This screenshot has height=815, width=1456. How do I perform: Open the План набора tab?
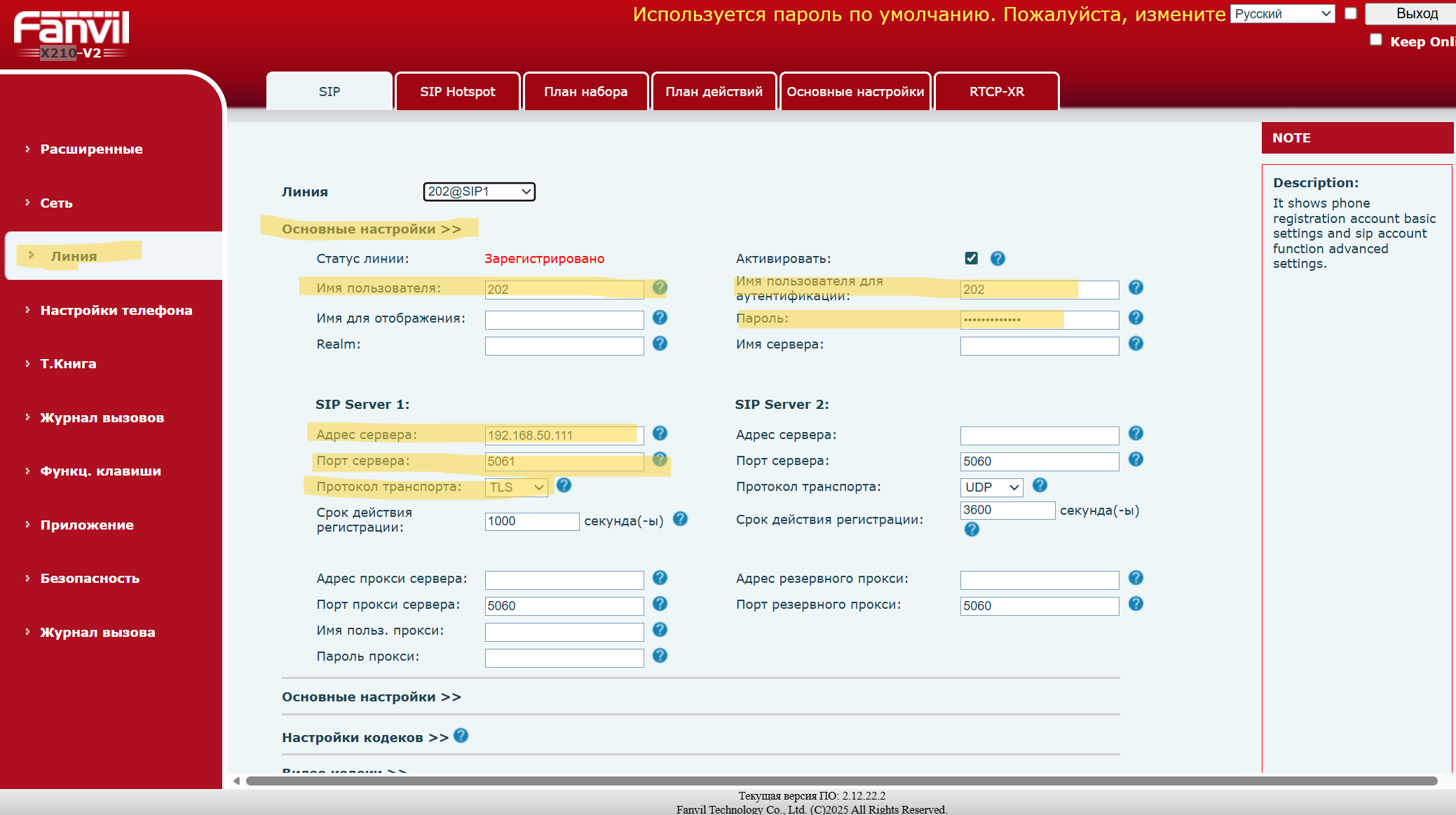pos(585,92)
